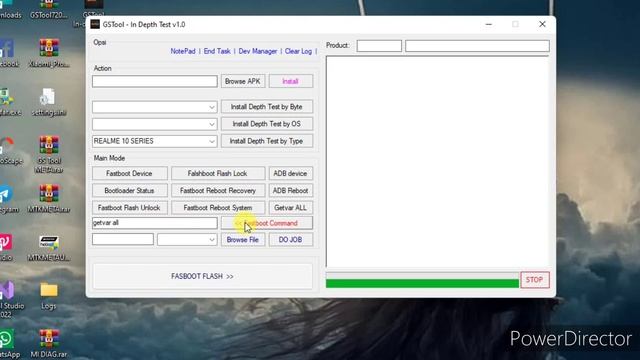Click the FASBOOT FLASH >> button

tap(202, 276)
